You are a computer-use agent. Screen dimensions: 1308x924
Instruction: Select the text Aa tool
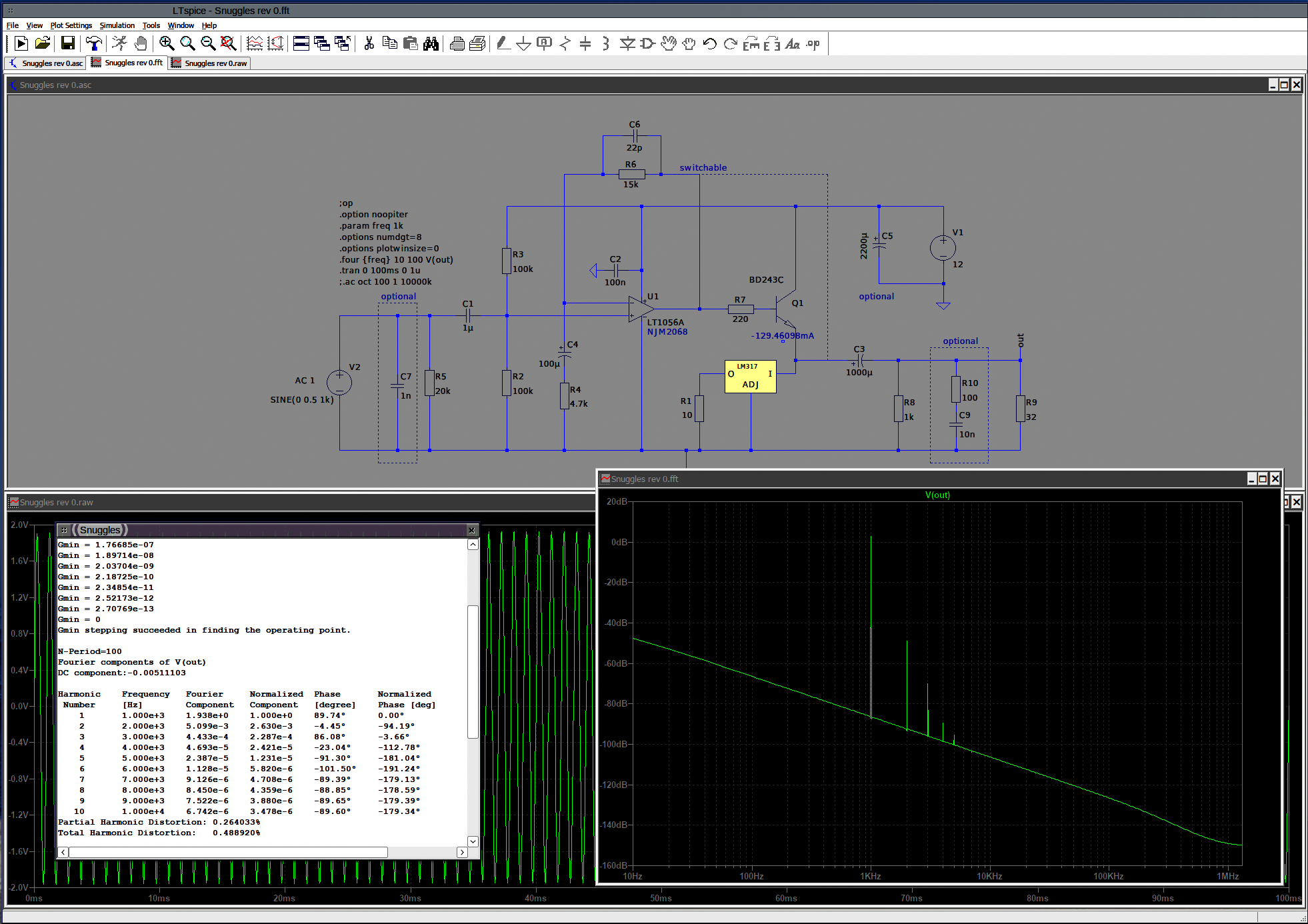pos(793,44)
